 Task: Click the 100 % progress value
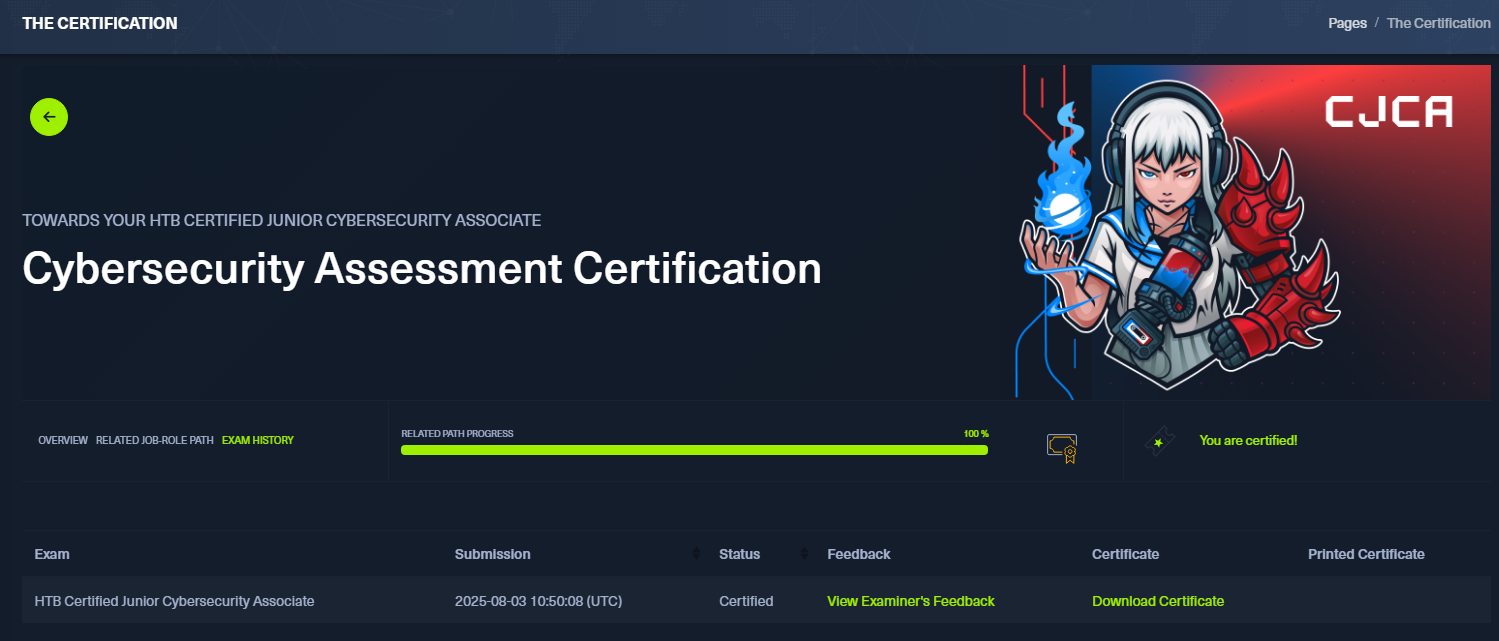976,434
